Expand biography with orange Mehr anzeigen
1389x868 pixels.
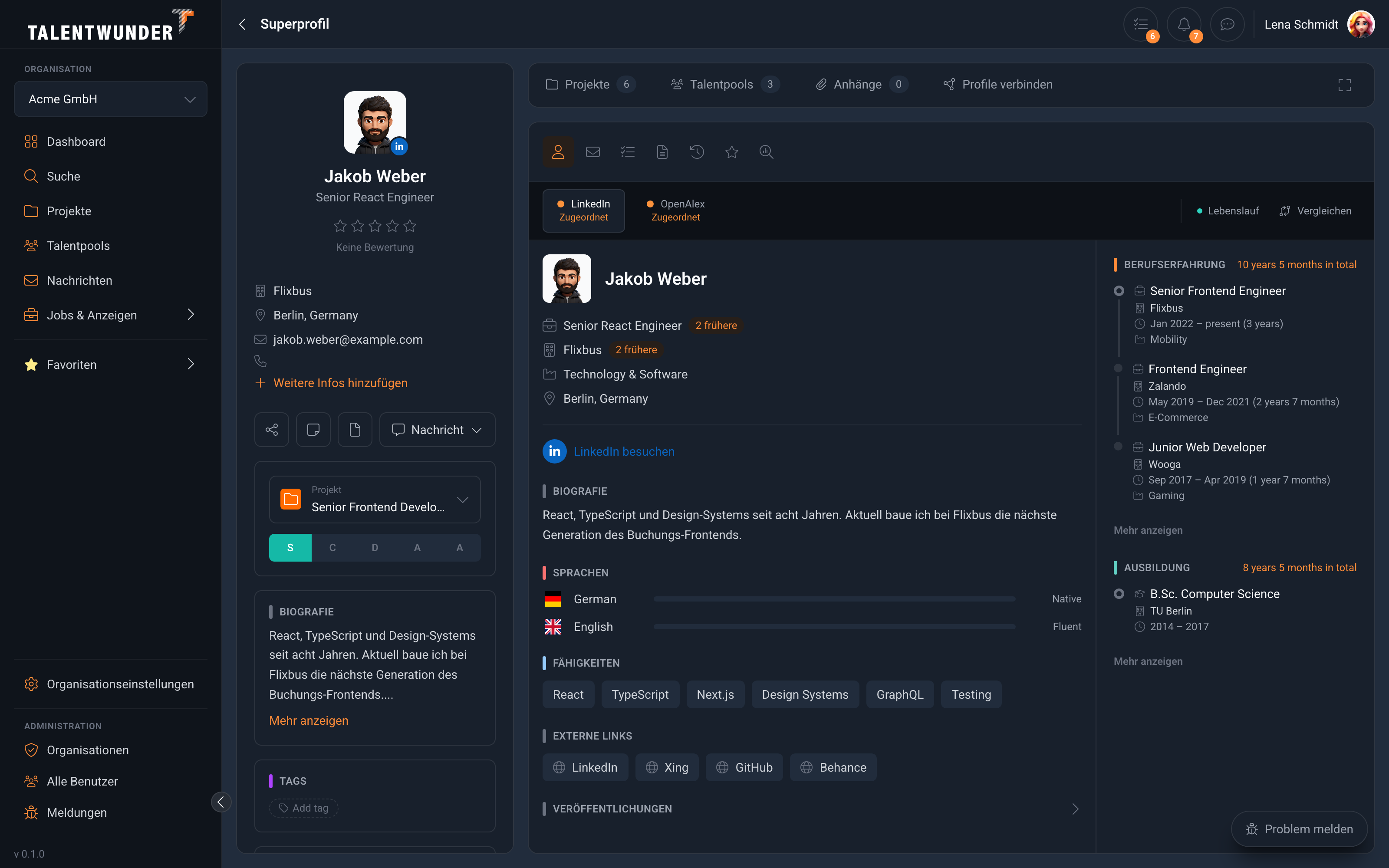(309, 720)
